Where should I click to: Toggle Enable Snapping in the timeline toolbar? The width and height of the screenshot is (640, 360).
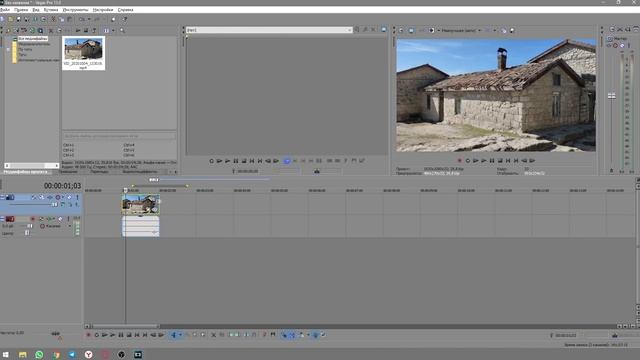click(284, 335)
